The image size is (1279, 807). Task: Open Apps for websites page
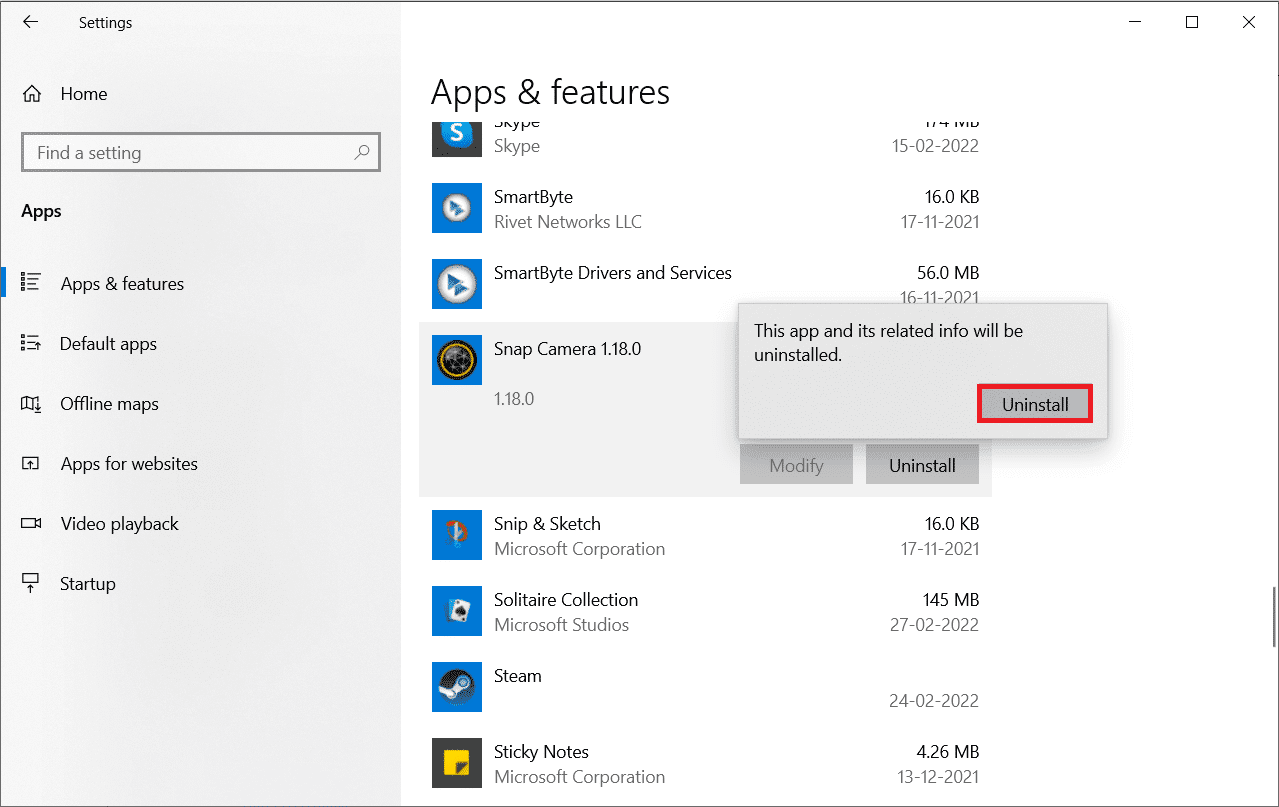pyautogui.click(x=129, y=464)
